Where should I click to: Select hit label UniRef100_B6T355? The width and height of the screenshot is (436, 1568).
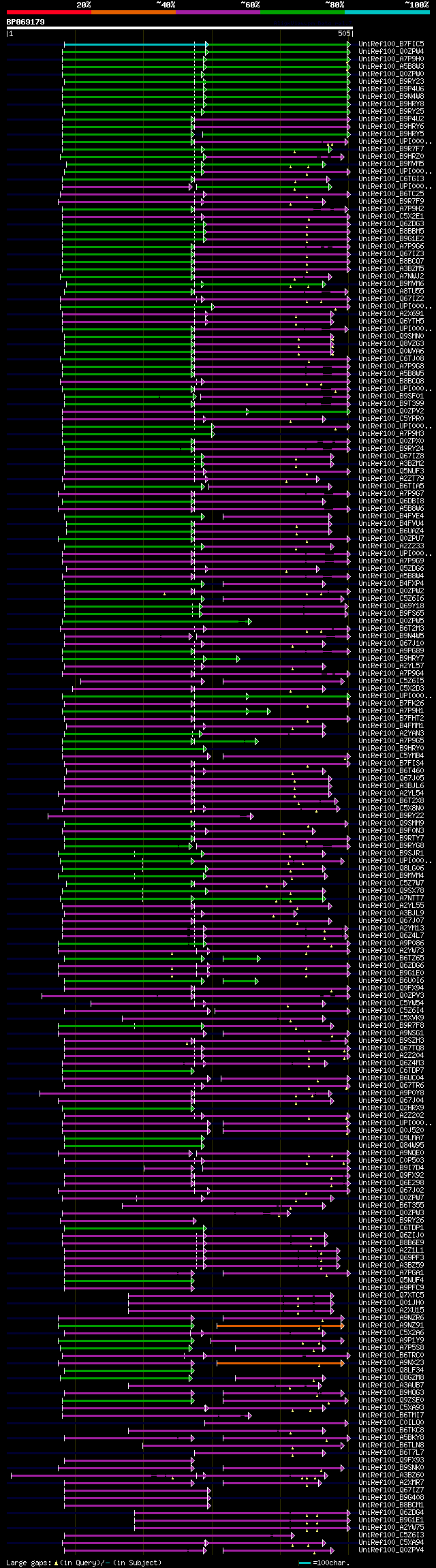[391, 1205]
